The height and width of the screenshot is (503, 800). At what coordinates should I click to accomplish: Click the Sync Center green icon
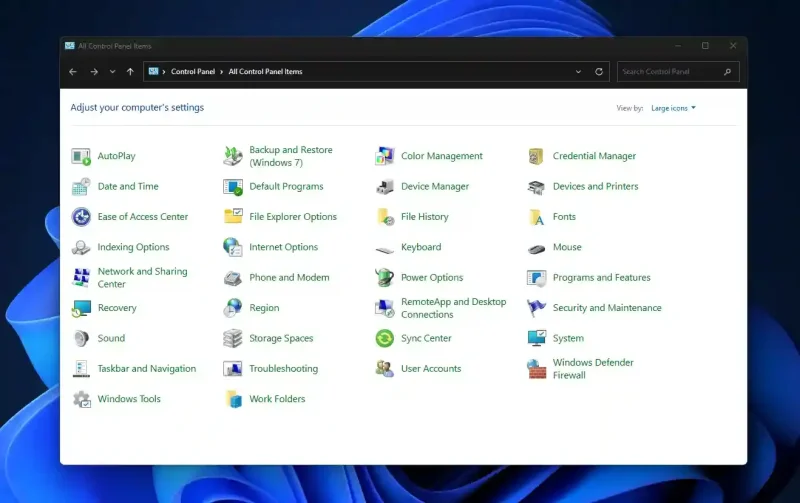click(385, 338)
